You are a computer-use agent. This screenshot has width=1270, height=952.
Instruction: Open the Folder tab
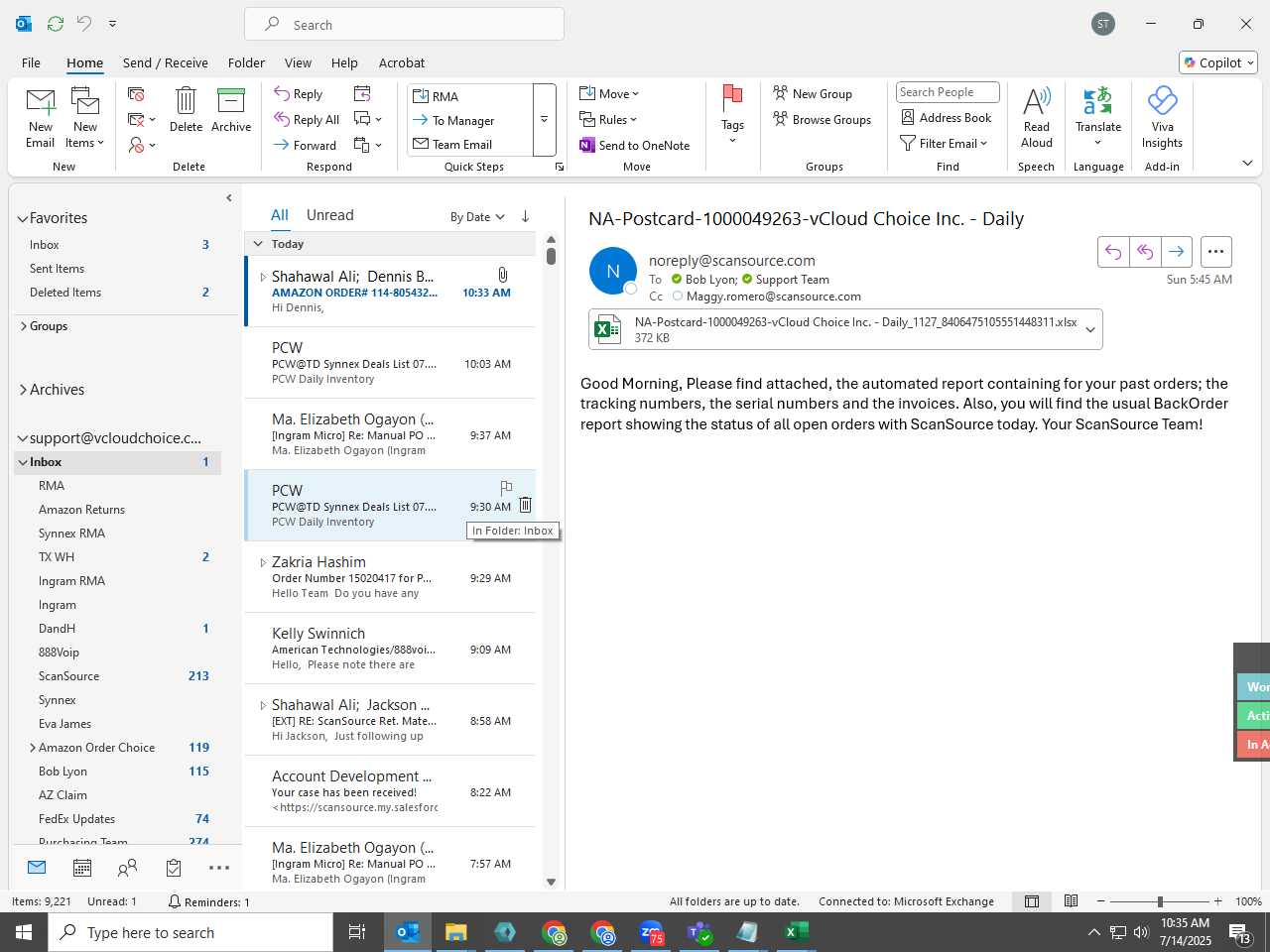coord(246,62)
